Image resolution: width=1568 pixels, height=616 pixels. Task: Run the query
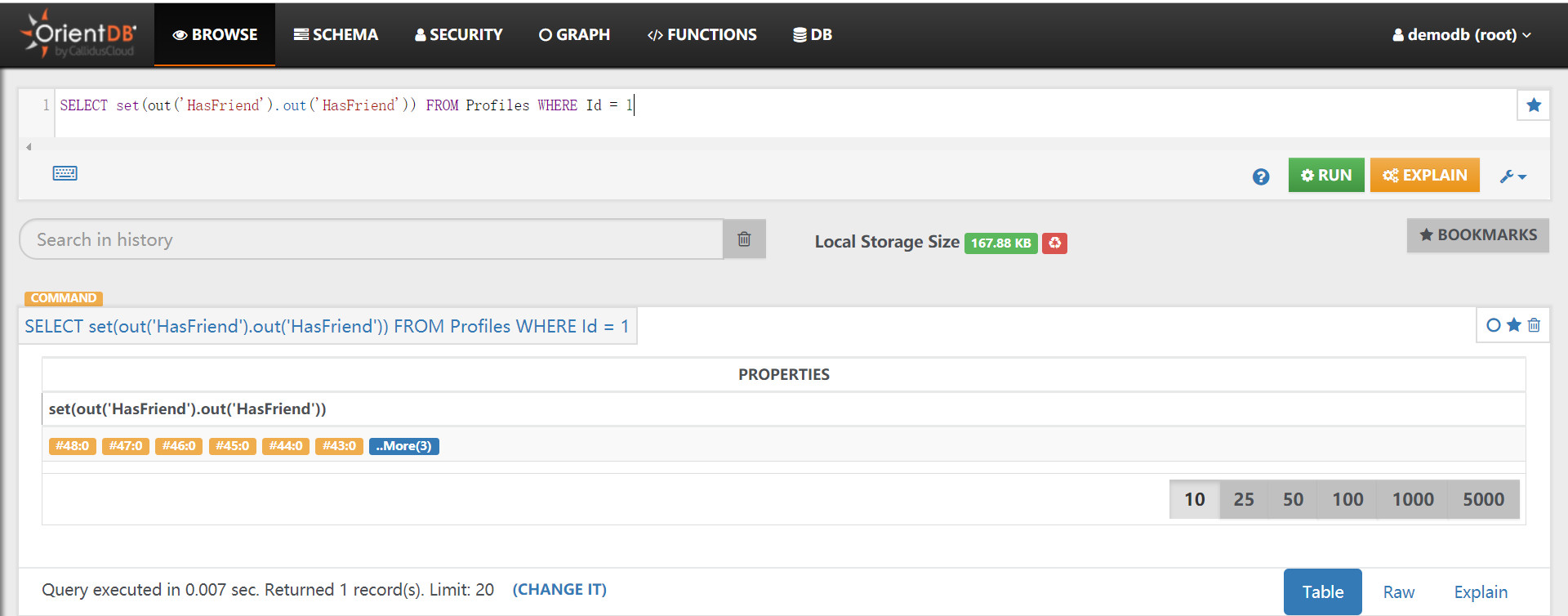coord(1326,175)
